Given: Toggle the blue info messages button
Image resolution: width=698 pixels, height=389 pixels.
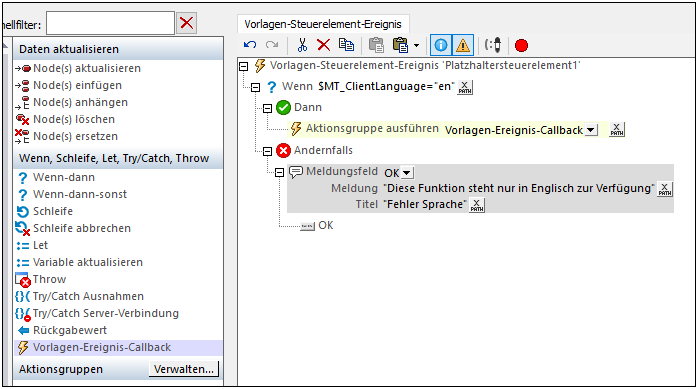Looking at the screenshot, I should [441, 45].
